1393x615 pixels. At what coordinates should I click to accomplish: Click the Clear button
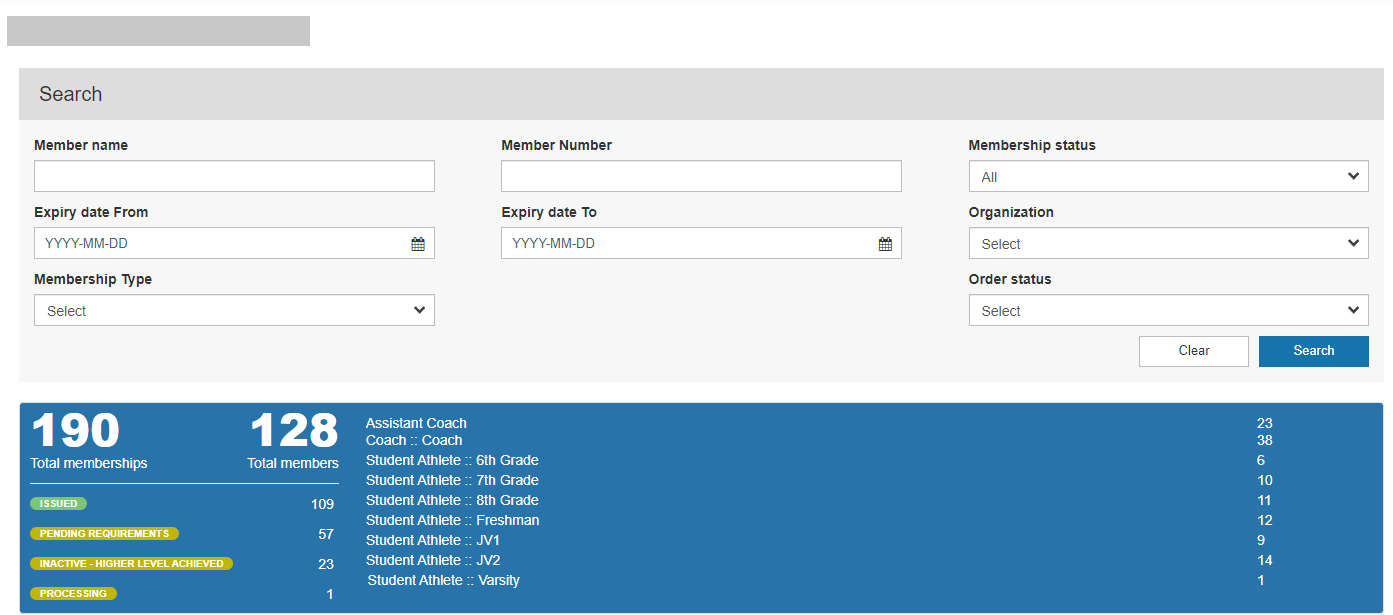(x=1194, y=351)
